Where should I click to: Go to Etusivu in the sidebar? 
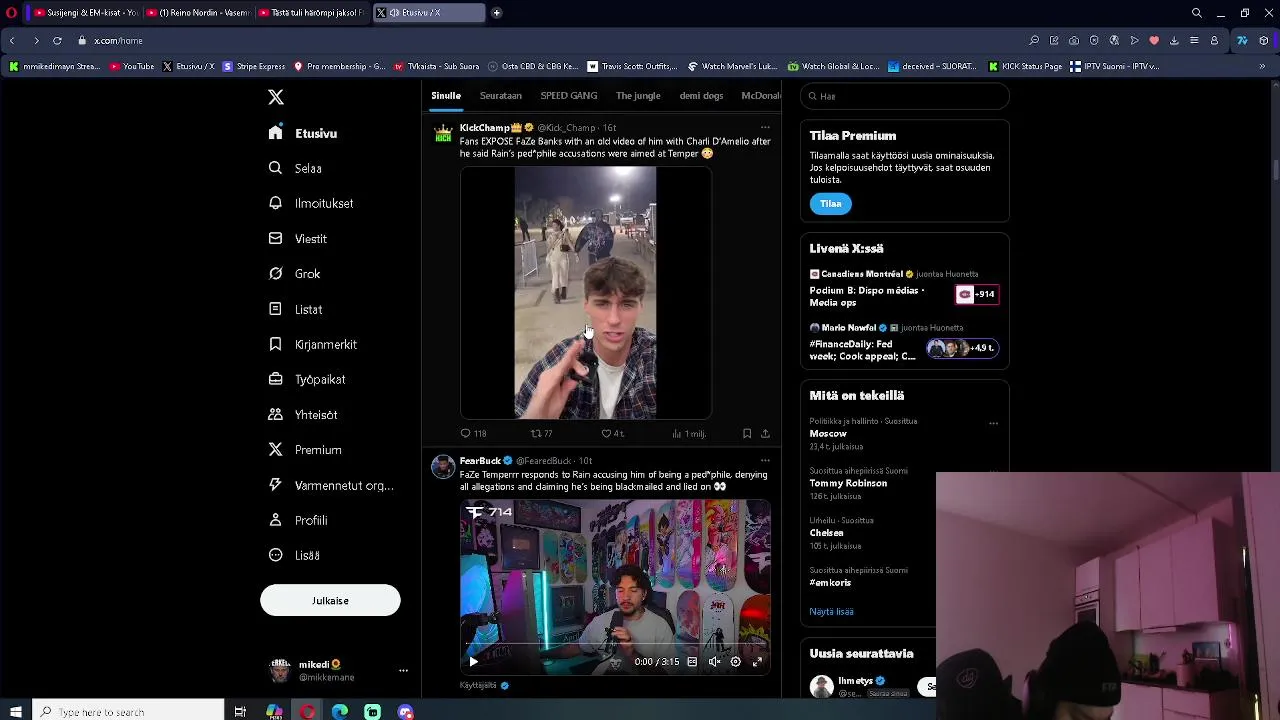pos(304,133)
